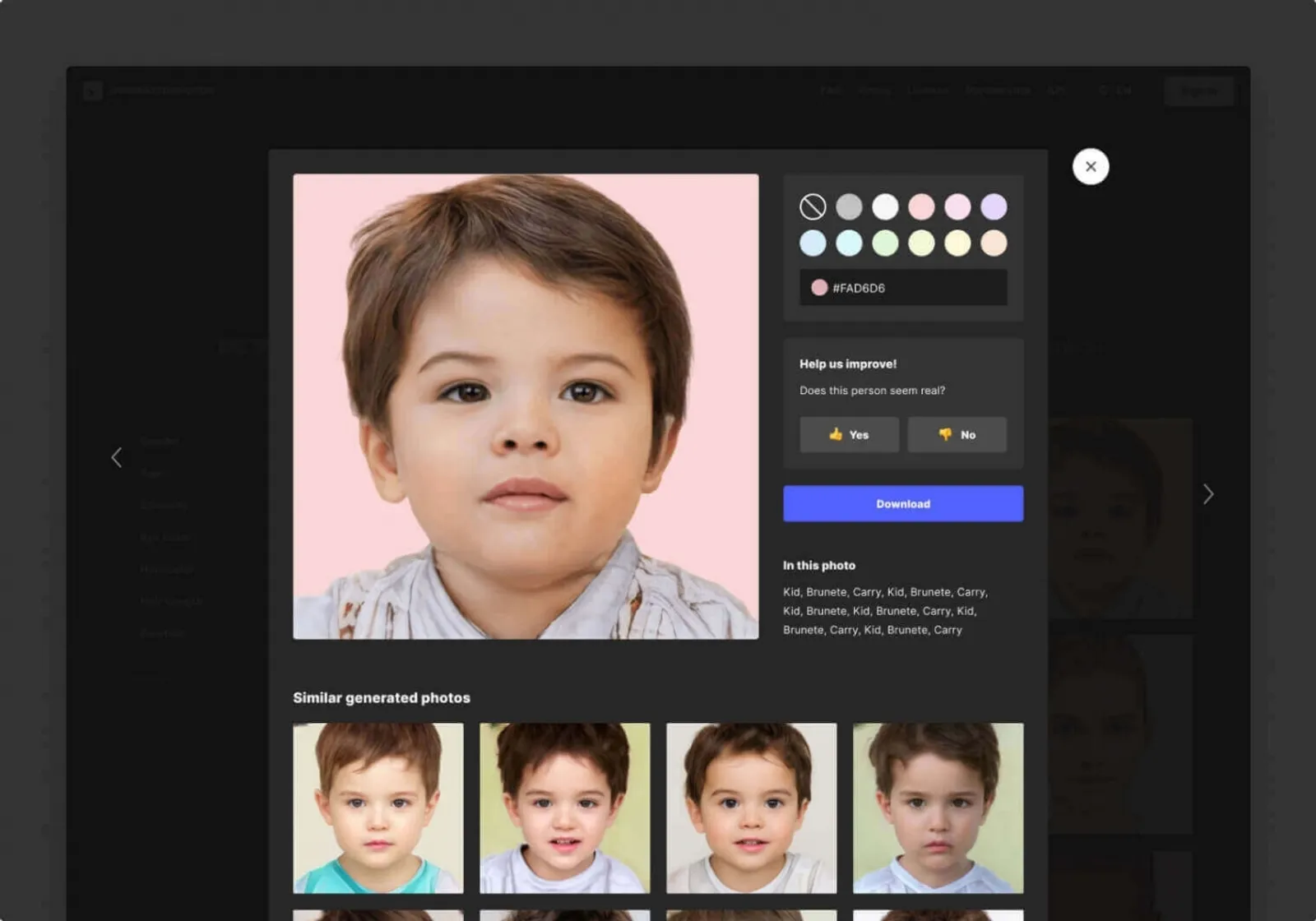Open second similar generated photo
Viewport: 1316px width, 921px height.
coord(565,808)
